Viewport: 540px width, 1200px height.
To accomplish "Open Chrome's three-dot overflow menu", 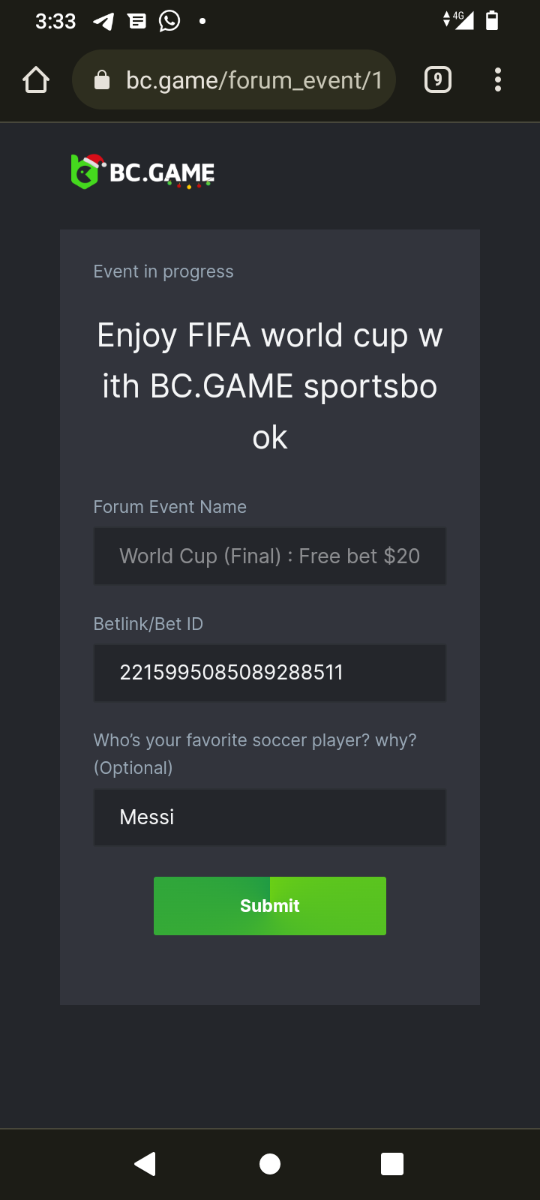I will click(x=498, y=80).
